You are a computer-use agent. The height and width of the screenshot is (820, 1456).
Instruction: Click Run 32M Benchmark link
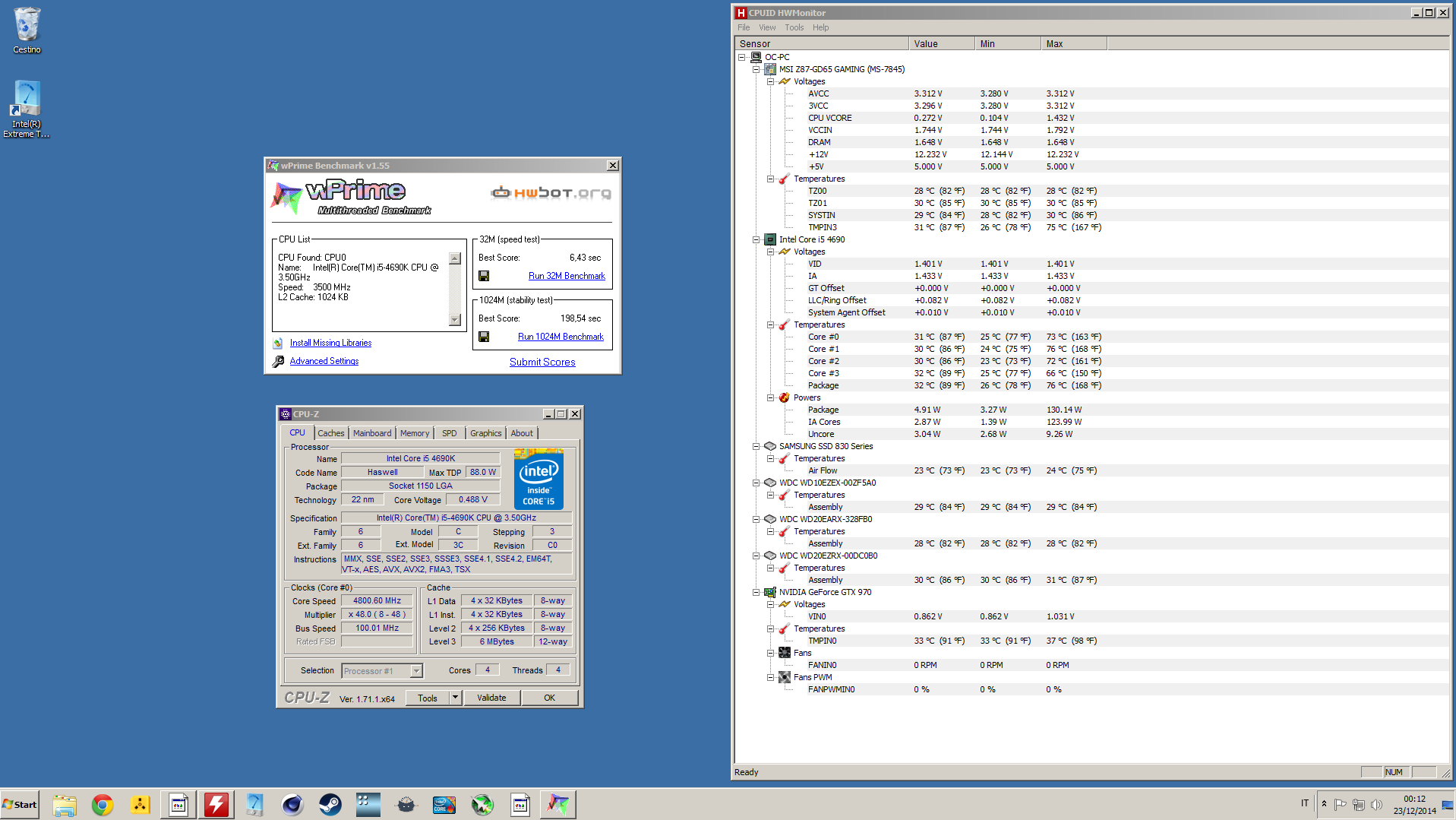pyautogui.click(x=567, y=276)
